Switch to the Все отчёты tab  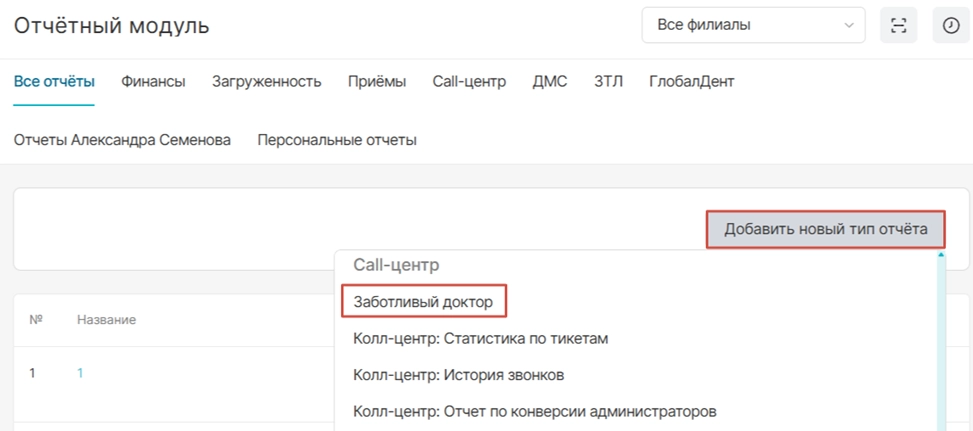(54, 82)
